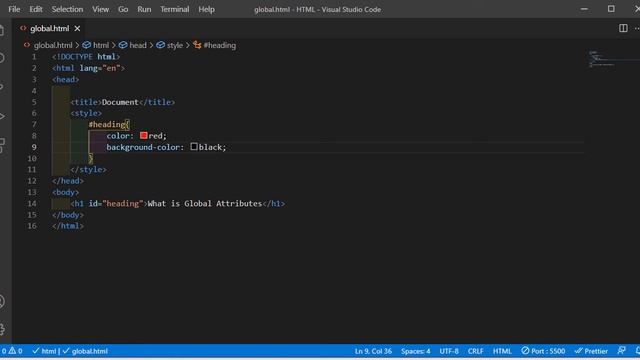Open the red color swatch picker
Screen dimensions: 640x360
(x=143, y=136)
